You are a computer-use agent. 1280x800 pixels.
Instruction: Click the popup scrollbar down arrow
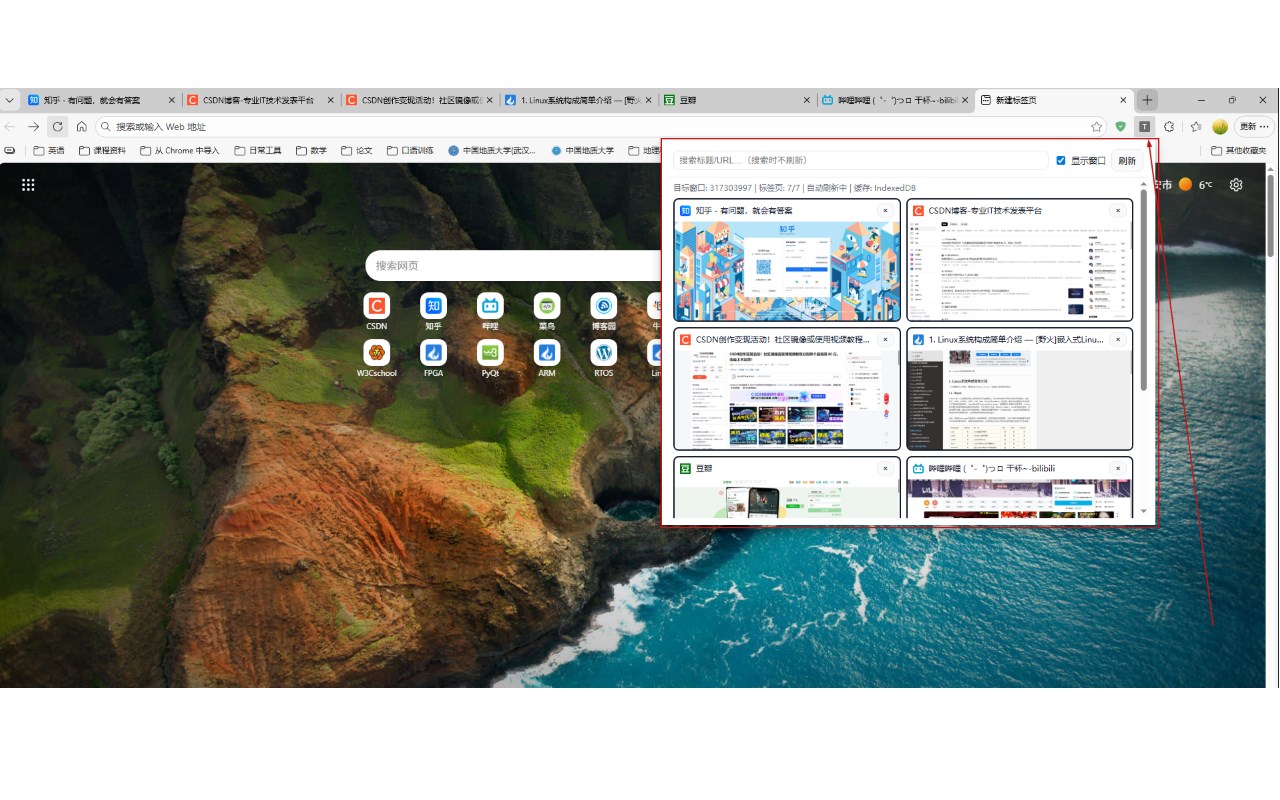tap(1144, 512)
